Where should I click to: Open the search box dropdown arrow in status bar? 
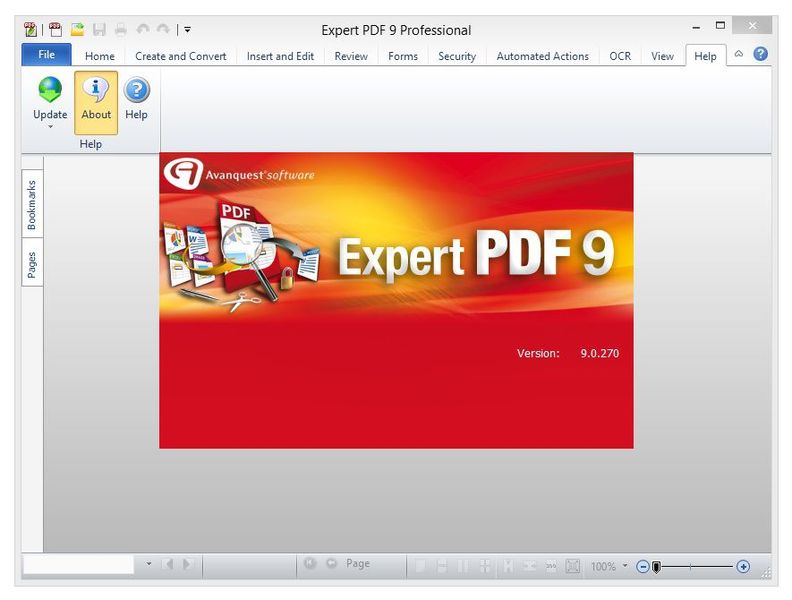coord(149,564)
